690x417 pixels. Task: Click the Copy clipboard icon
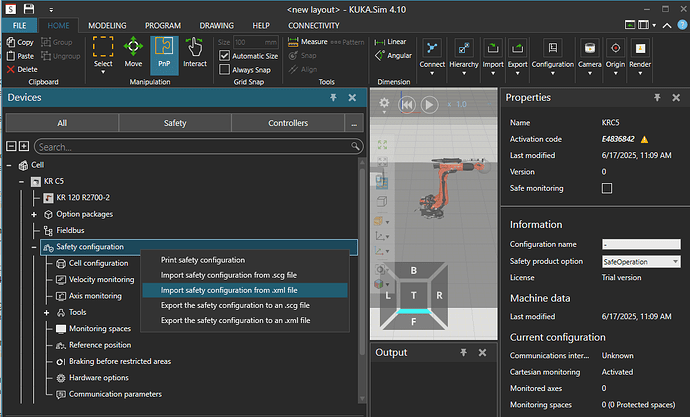pyautogui.click(x=11, y=42)
